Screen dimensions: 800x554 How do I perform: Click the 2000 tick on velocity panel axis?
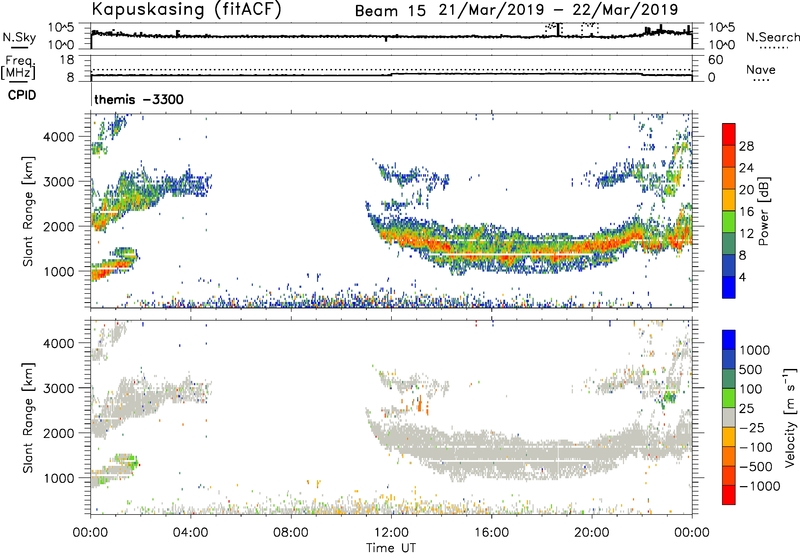point(59,433)
